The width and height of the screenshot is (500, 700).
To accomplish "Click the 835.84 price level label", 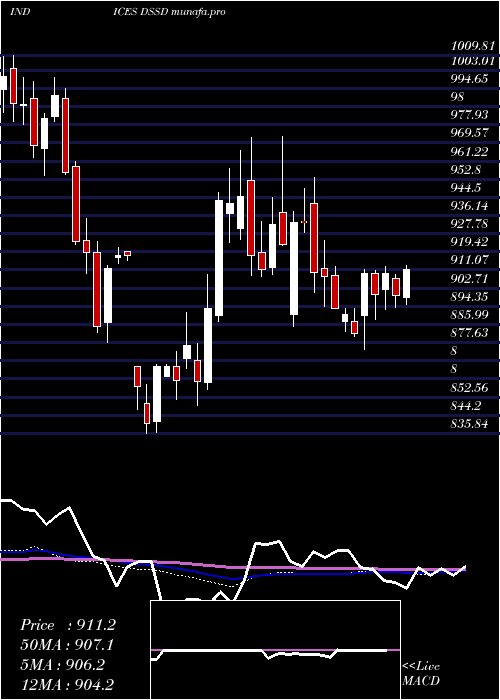I will click(x=469, y=424).
